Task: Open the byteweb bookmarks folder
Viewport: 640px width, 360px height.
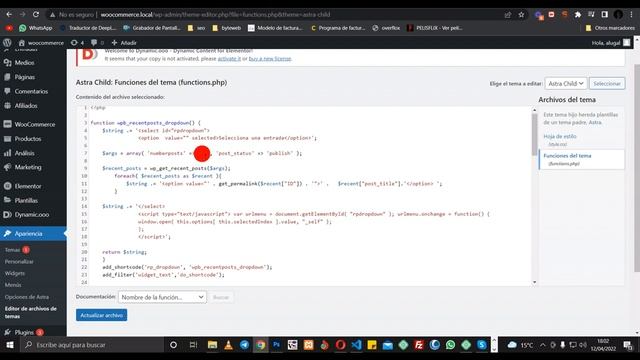Action: pos(227,28)
